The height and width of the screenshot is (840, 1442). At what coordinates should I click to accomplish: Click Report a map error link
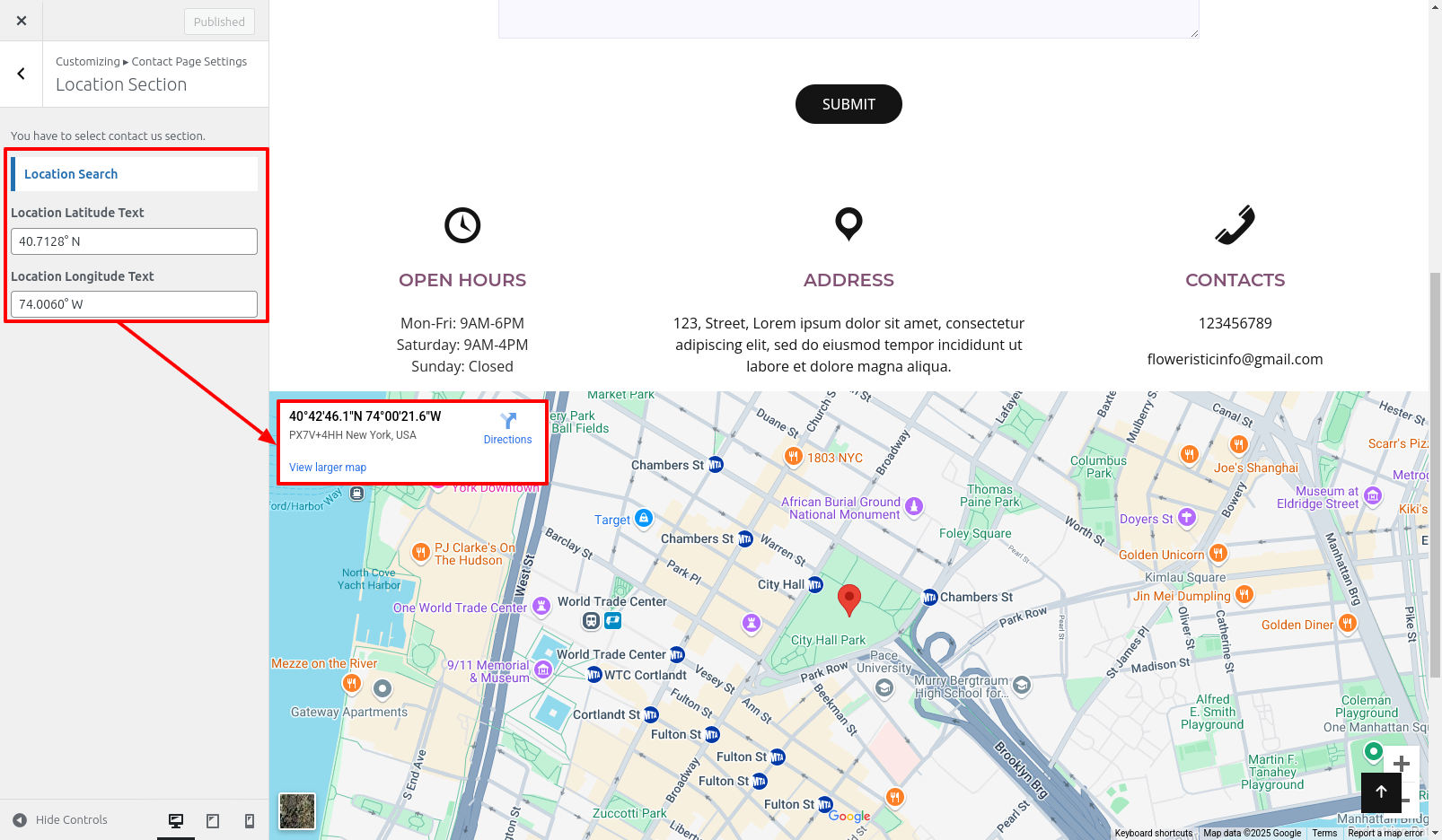coord(1385,833)
